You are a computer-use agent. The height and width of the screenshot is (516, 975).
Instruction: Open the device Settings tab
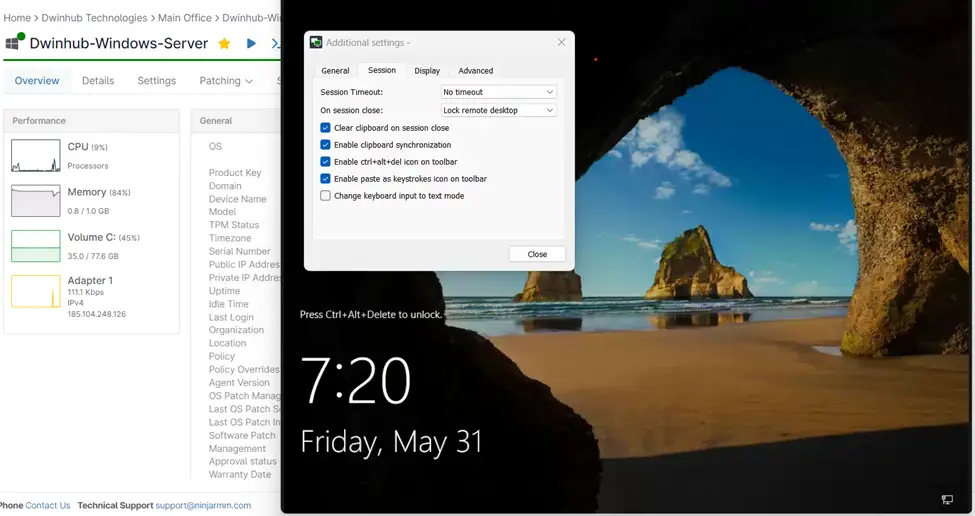point(157,81)
